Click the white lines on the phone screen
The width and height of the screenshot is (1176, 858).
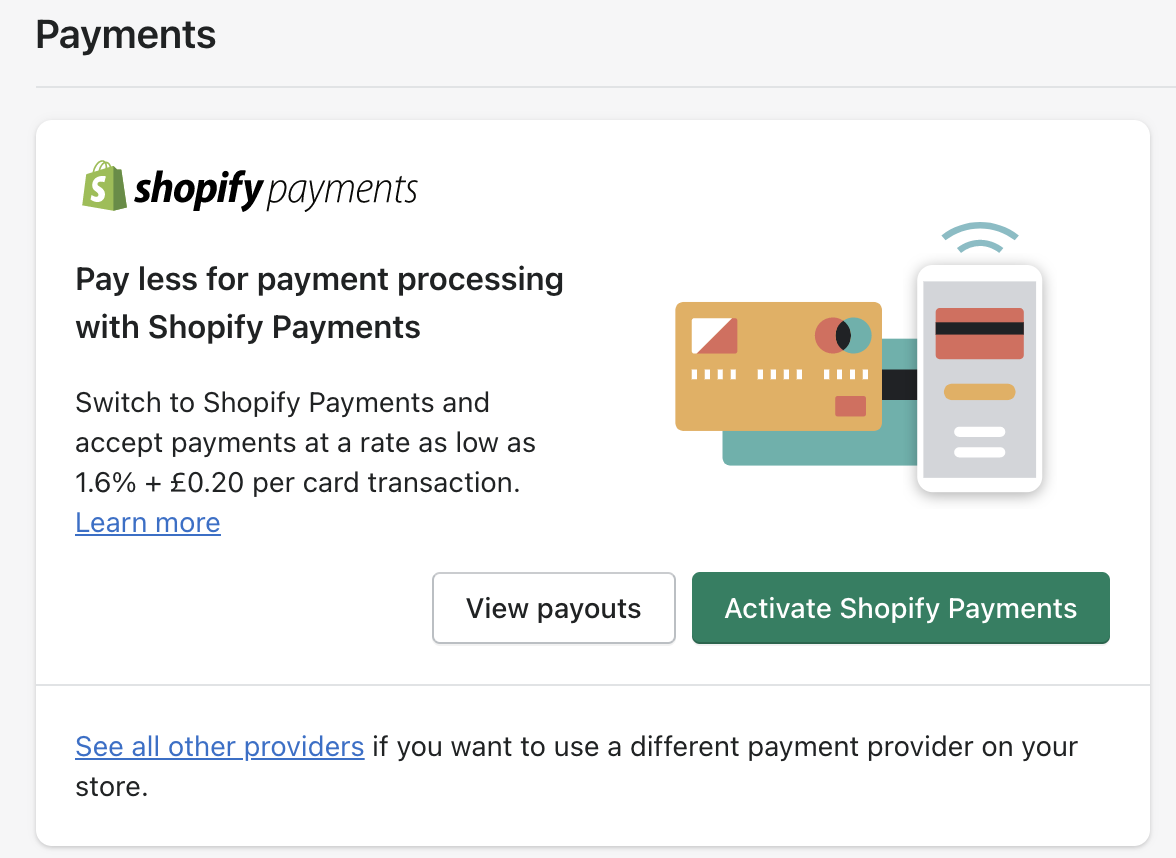coord(979,442)
